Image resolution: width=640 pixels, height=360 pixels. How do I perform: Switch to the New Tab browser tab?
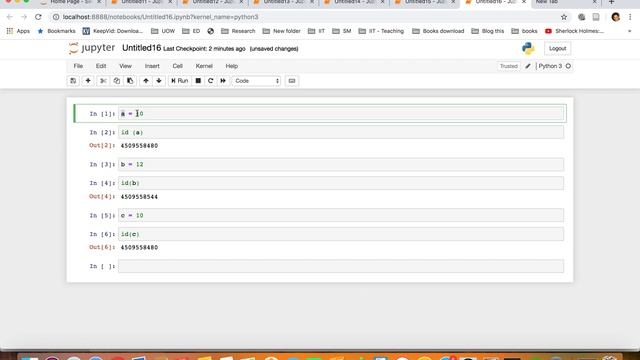click(565, 2)
